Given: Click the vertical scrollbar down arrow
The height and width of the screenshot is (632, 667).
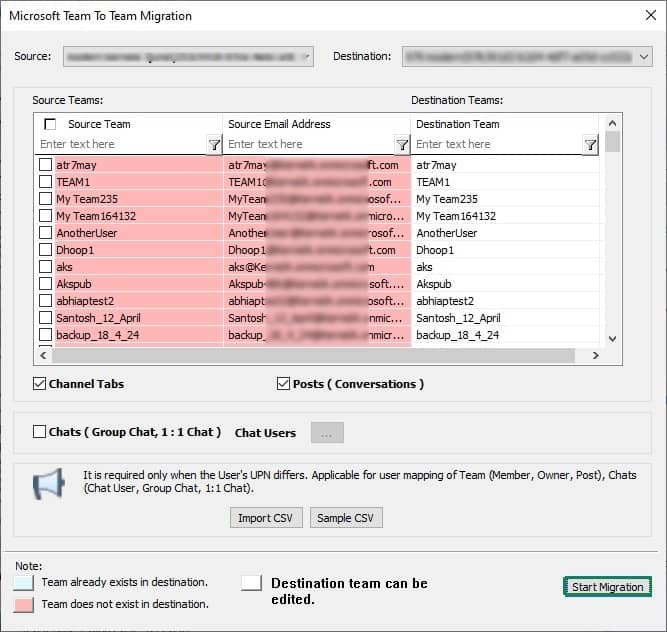Looking at the screenshot, I should [x=613, y=339].
